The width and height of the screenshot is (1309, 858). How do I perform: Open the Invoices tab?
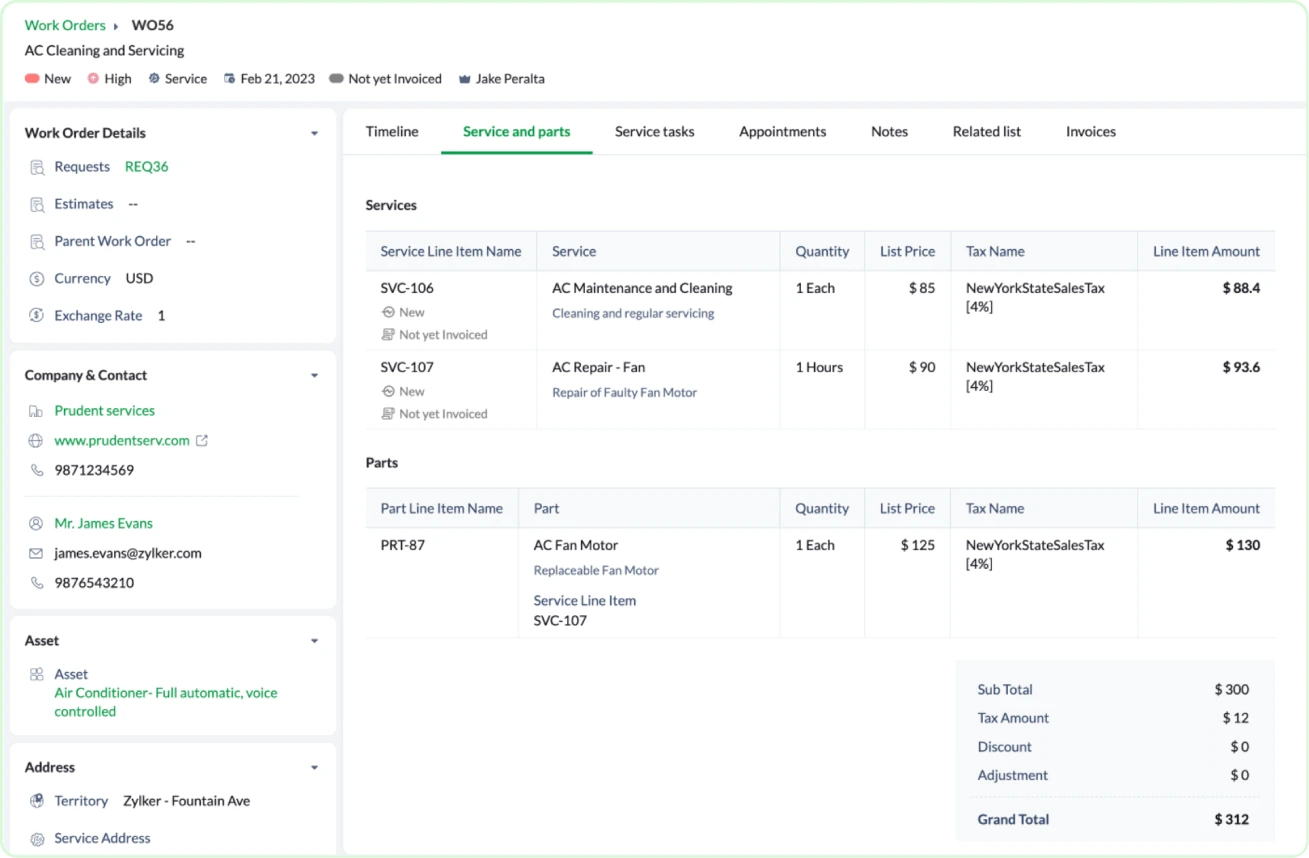[x=1090, y=132]
